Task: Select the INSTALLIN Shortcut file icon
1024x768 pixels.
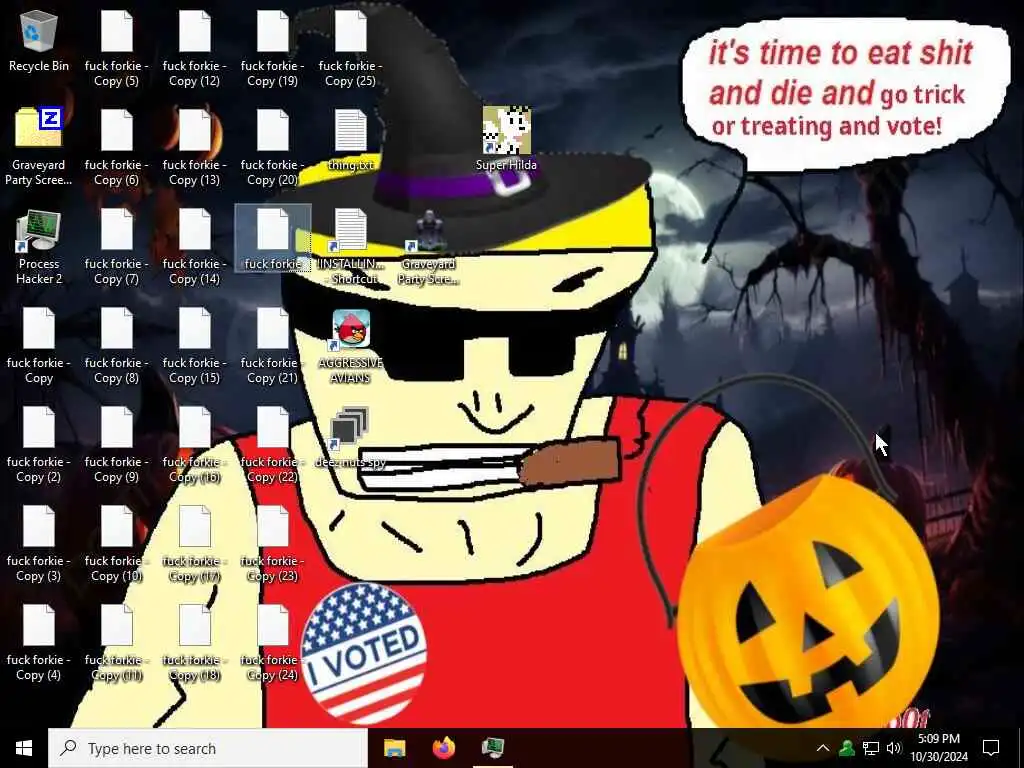Action: point(351,248)
